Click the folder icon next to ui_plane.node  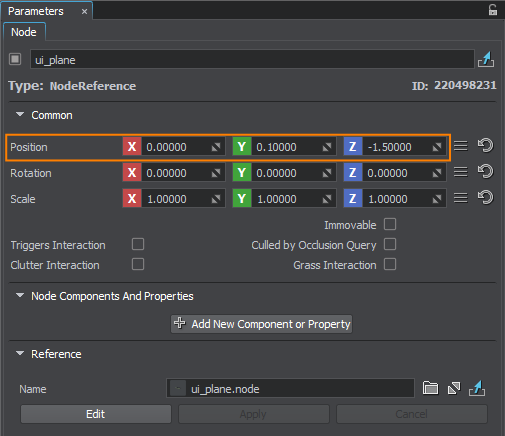point(430,388)
